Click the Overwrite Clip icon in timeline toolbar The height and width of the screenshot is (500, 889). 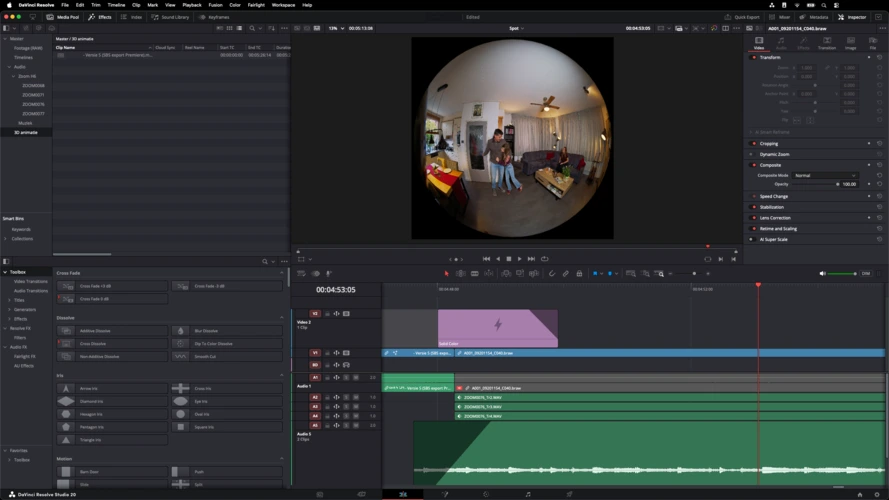pos(519,273)
